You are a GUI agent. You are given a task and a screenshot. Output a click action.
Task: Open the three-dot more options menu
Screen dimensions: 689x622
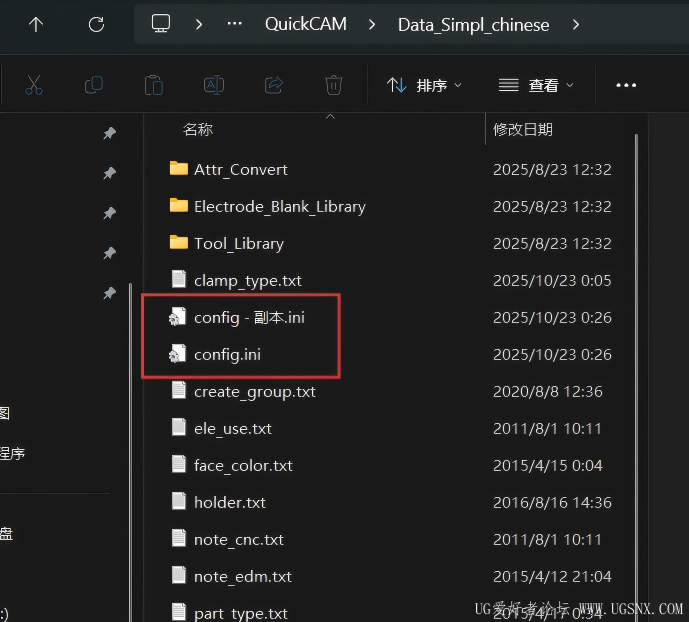(626, 86)
